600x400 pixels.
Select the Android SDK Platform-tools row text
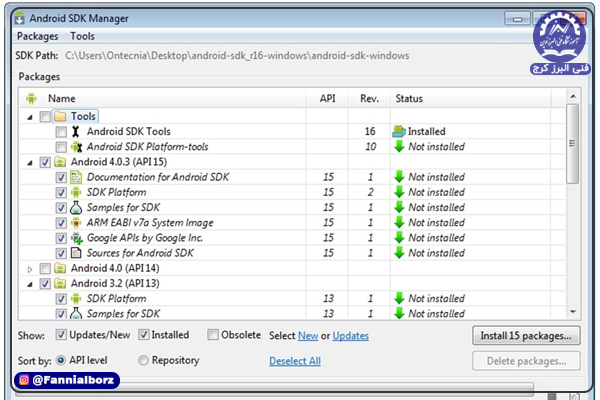[148, 147]
